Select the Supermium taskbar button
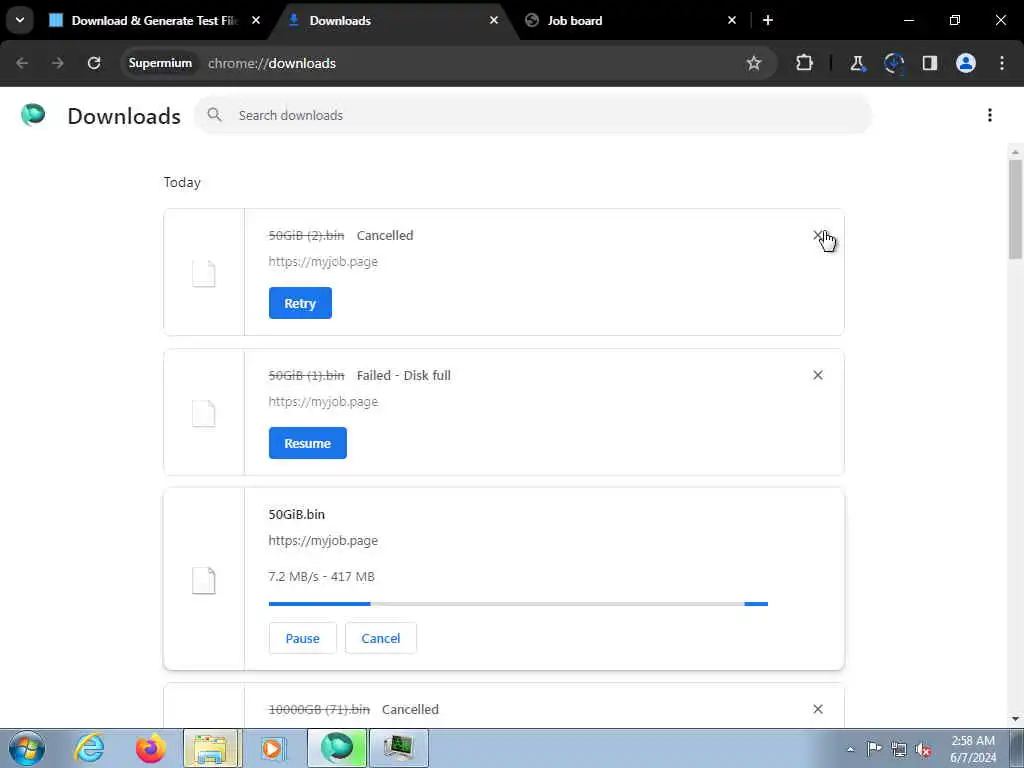 click(x=336, y=748)
